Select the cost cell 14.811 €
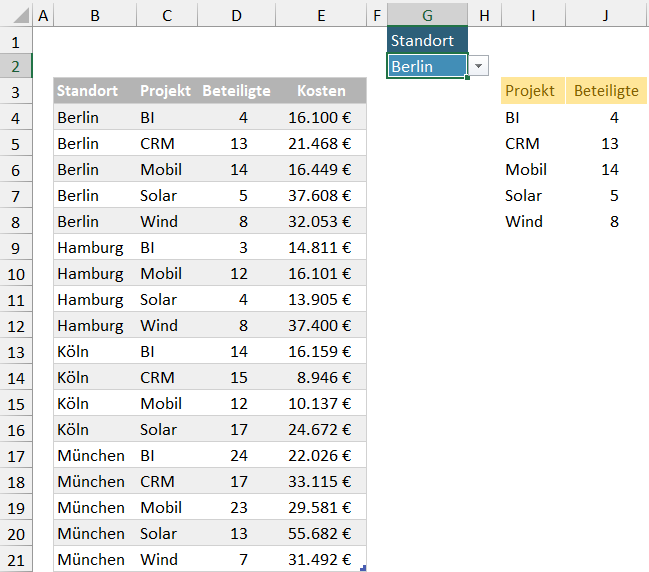Viewport: 649px width, 572px height. pos(321,248)
